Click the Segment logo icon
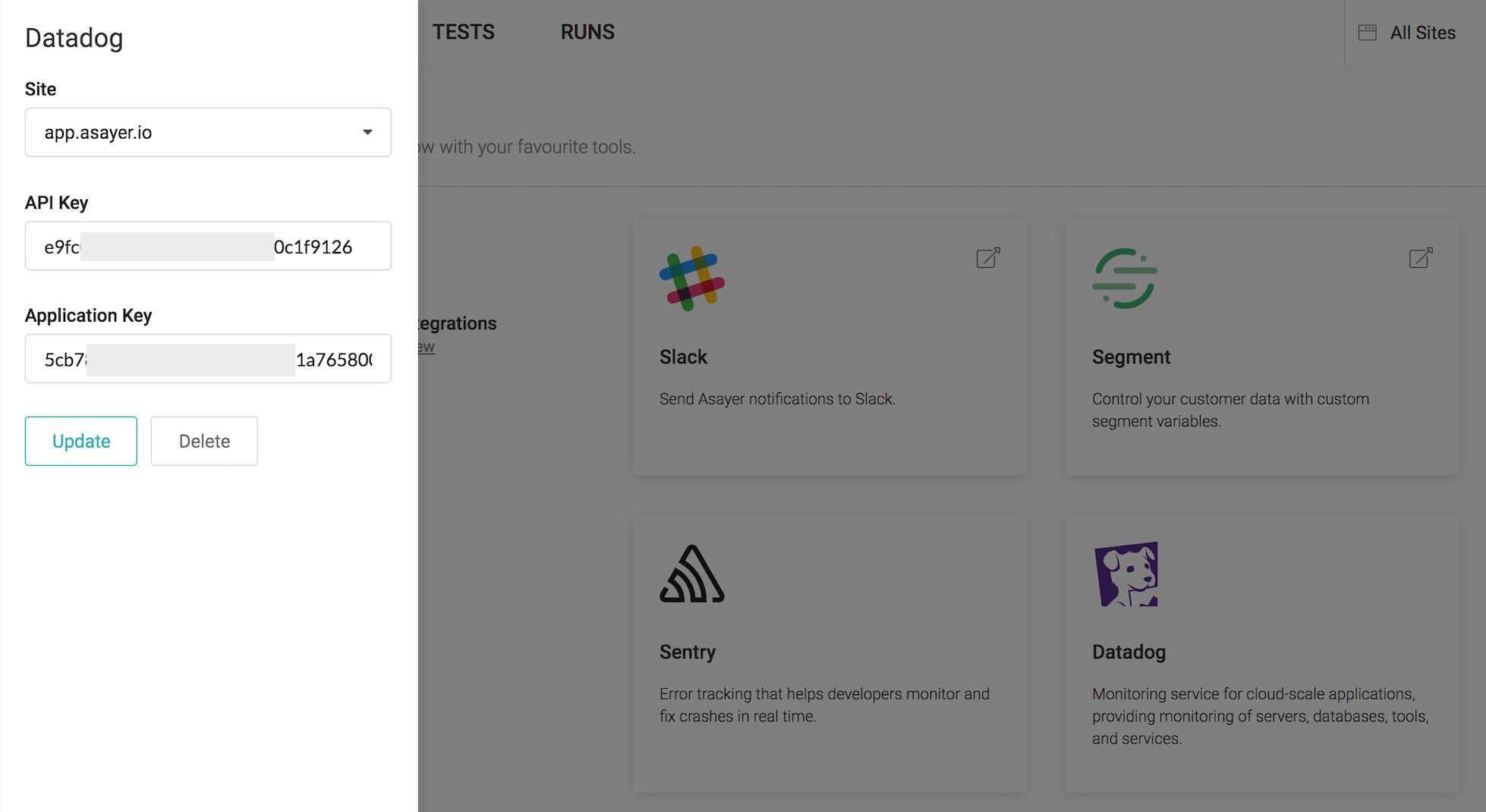 point(1125,279)
